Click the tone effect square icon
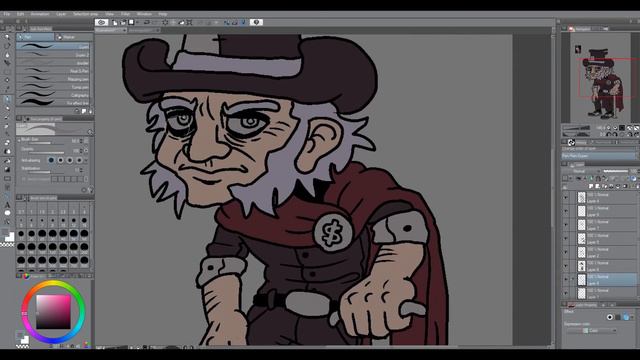 [618, 317]
